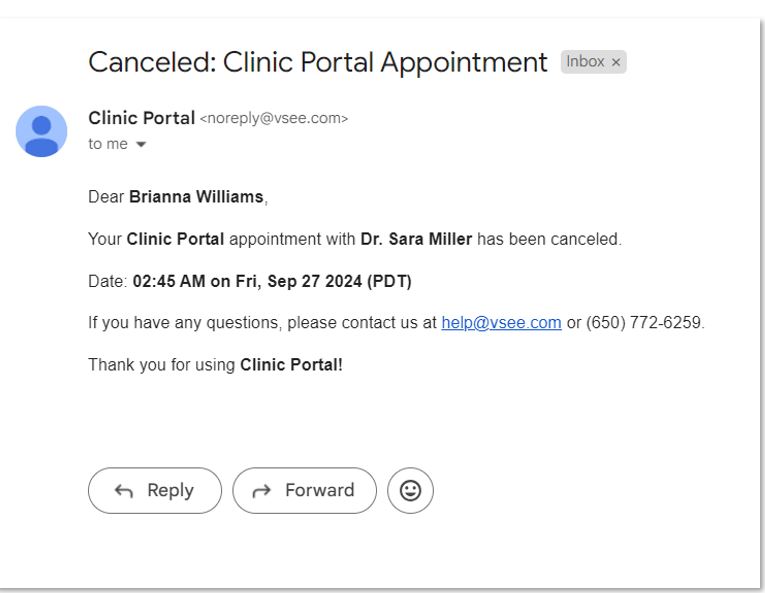Viewport: 765px width, 593px height.
Task: Open the sender's profile avatar
Action: coord(41,131)
